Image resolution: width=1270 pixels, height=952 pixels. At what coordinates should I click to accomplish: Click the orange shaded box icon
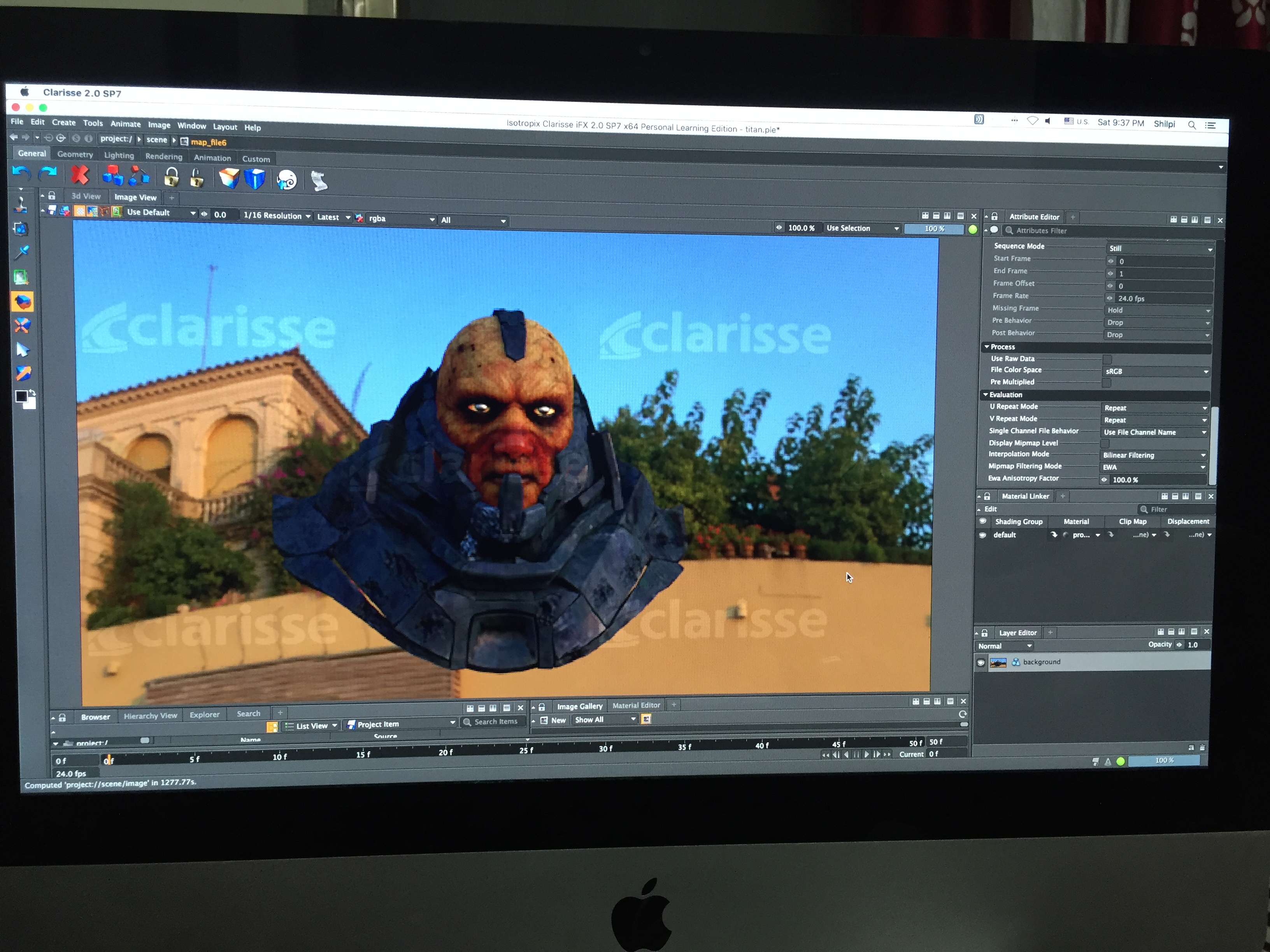coord(229,178)
